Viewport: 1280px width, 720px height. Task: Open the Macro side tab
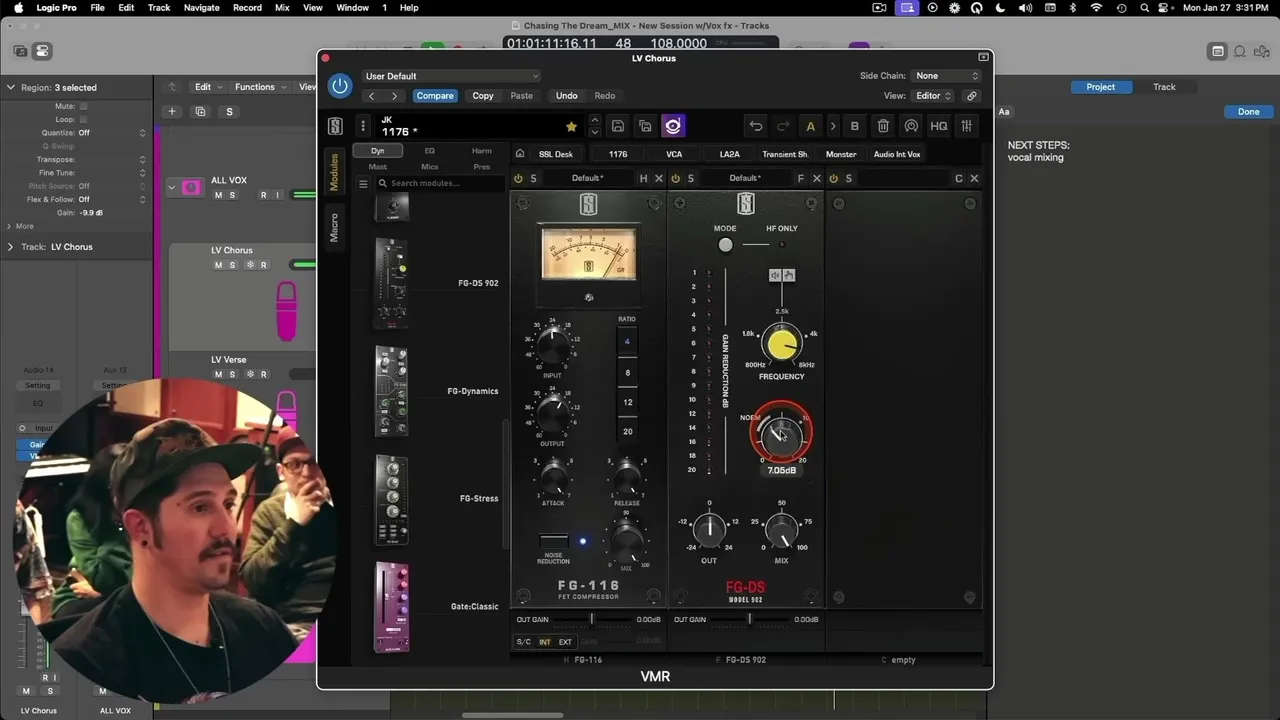click(x=334, y=226)
